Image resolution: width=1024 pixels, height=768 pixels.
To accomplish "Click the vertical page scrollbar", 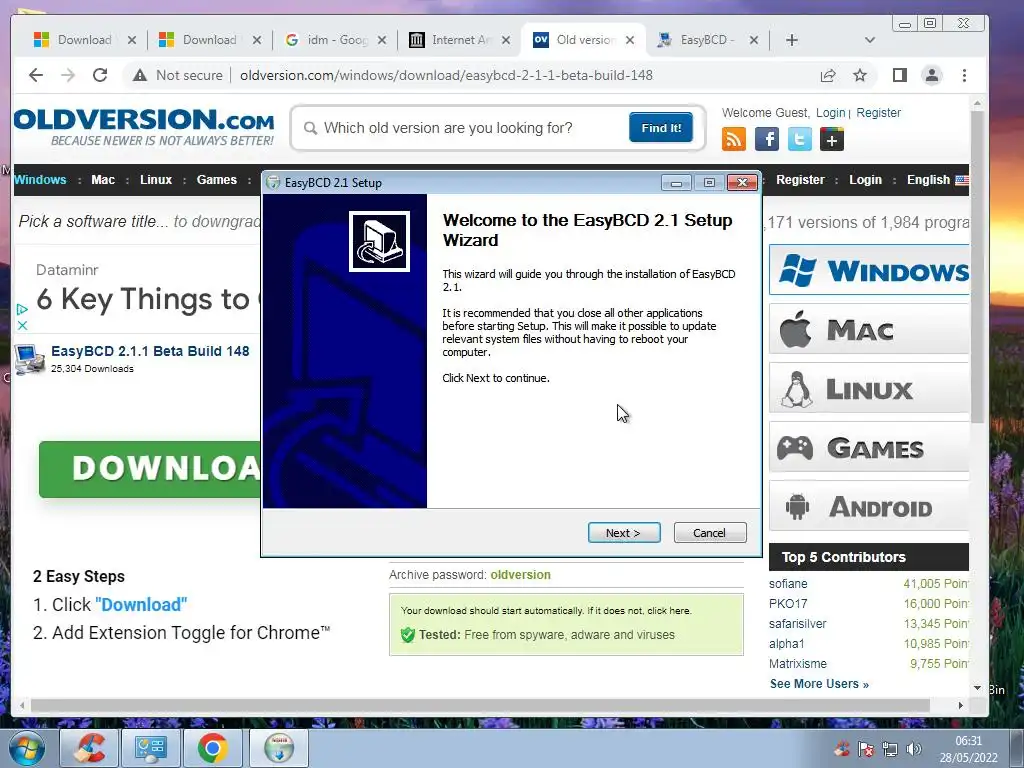I will tap(977, 266).
